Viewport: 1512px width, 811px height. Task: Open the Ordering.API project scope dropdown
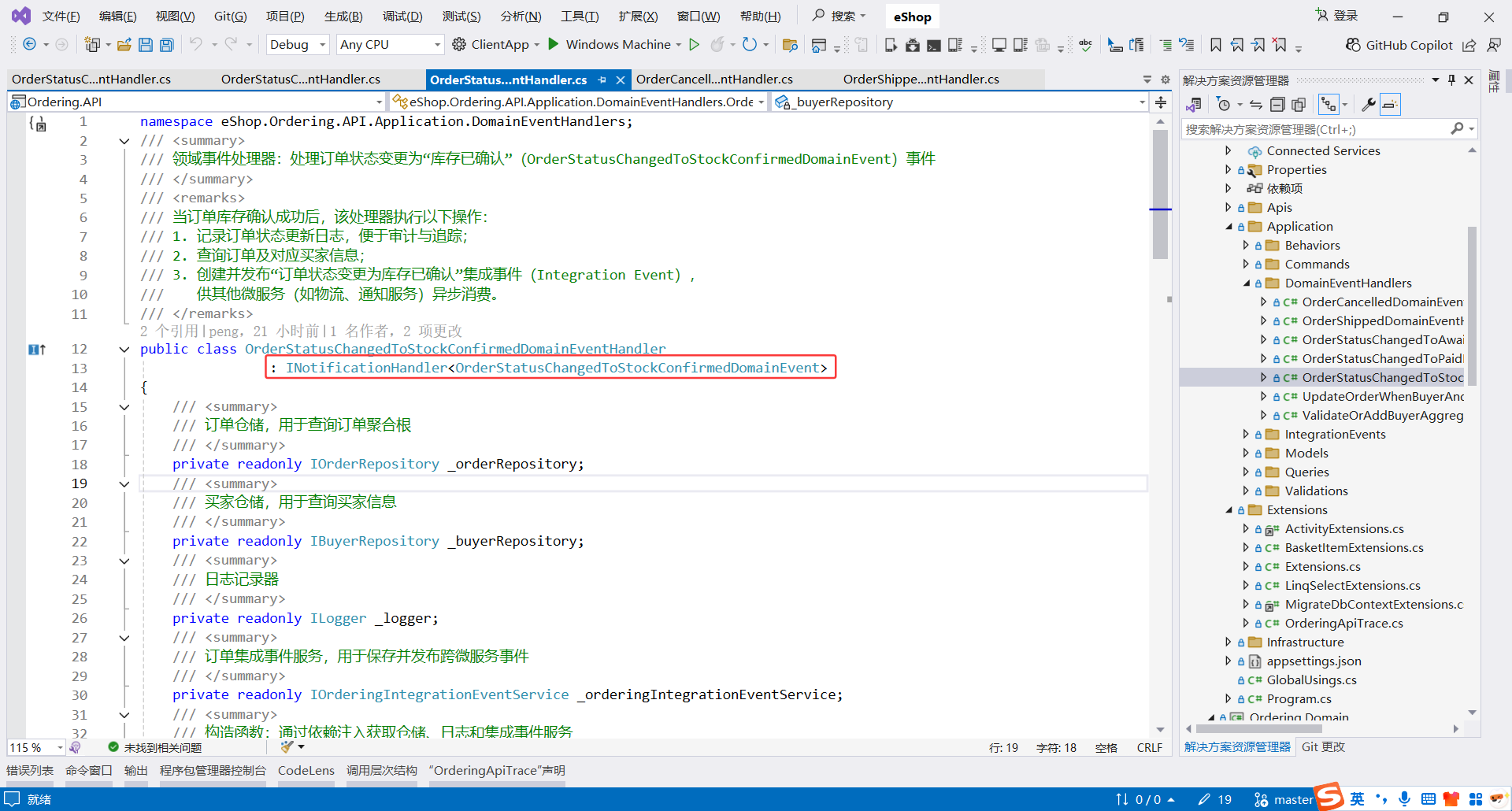pos(196,102)
